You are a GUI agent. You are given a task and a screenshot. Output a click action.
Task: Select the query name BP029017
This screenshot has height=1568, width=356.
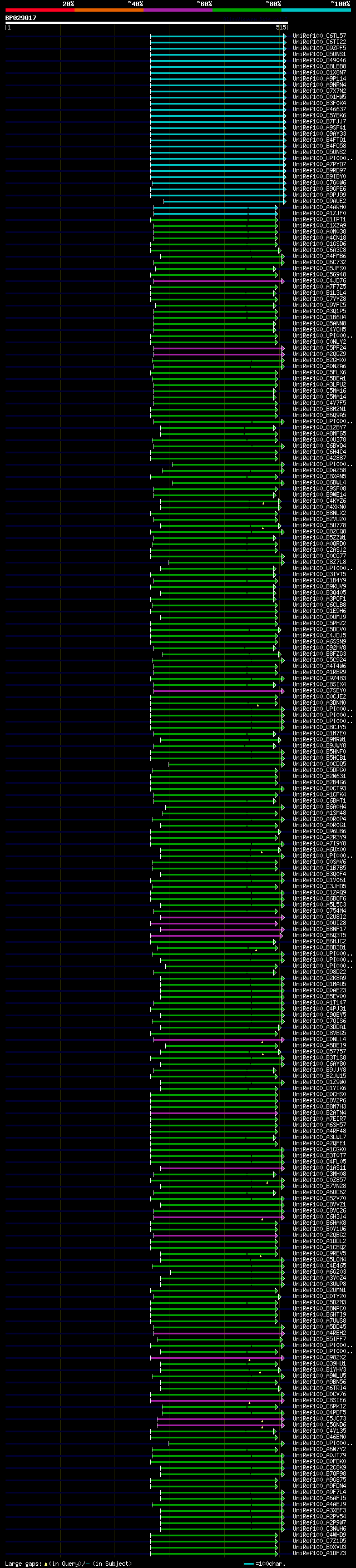click(21, 18)
